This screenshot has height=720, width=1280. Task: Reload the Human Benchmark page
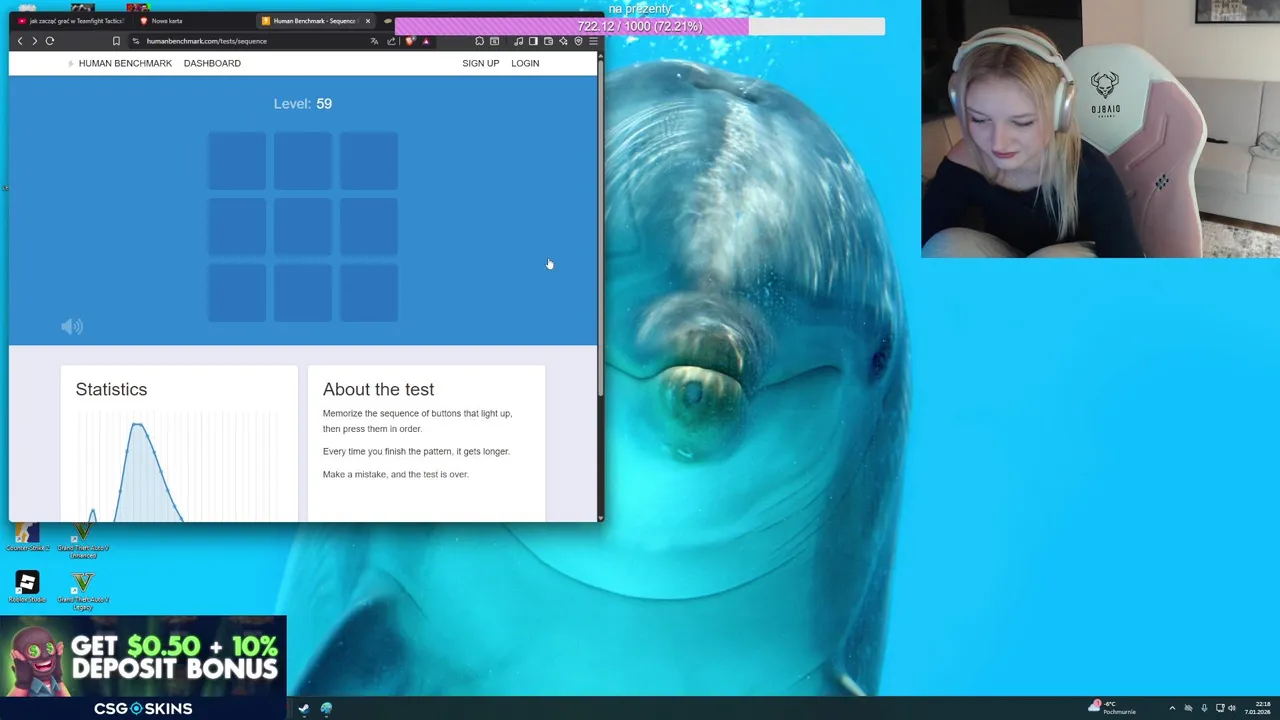click(x=49, y=41)
